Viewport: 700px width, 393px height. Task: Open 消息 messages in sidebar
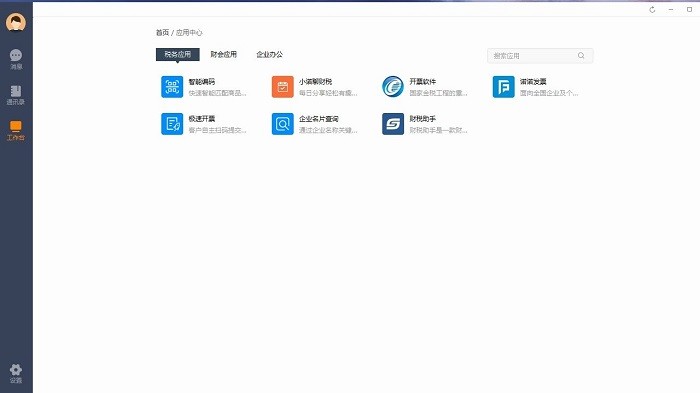(x=16, y=59)
